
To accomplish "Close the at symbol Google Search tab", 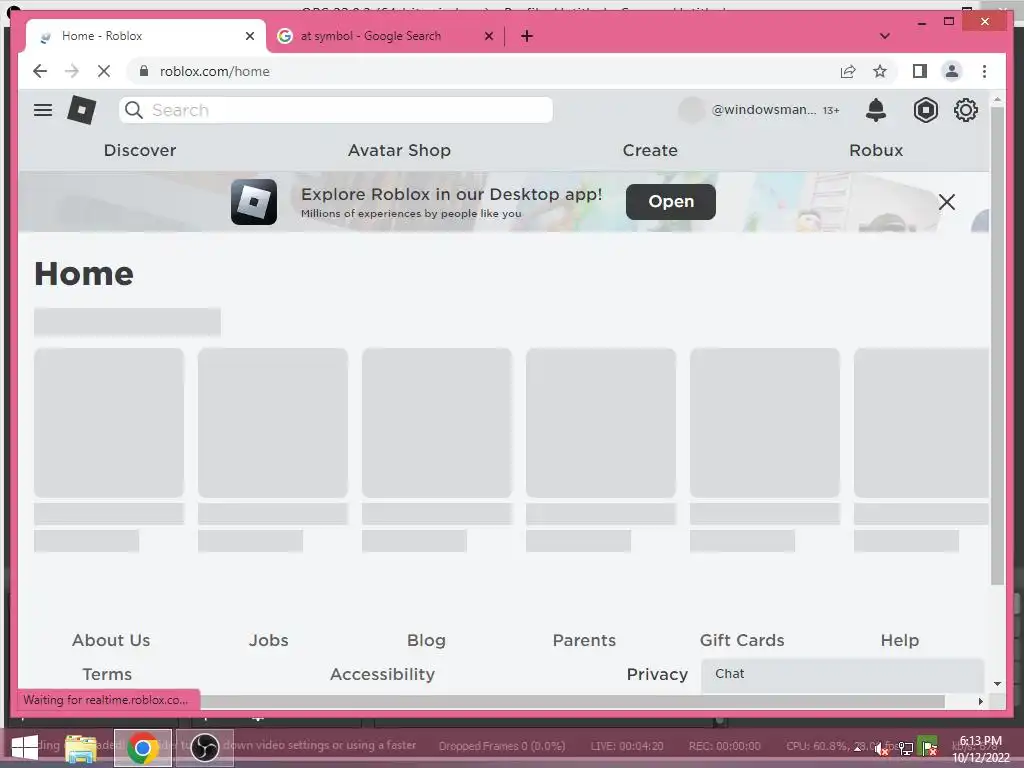I will tap(488, 36).
